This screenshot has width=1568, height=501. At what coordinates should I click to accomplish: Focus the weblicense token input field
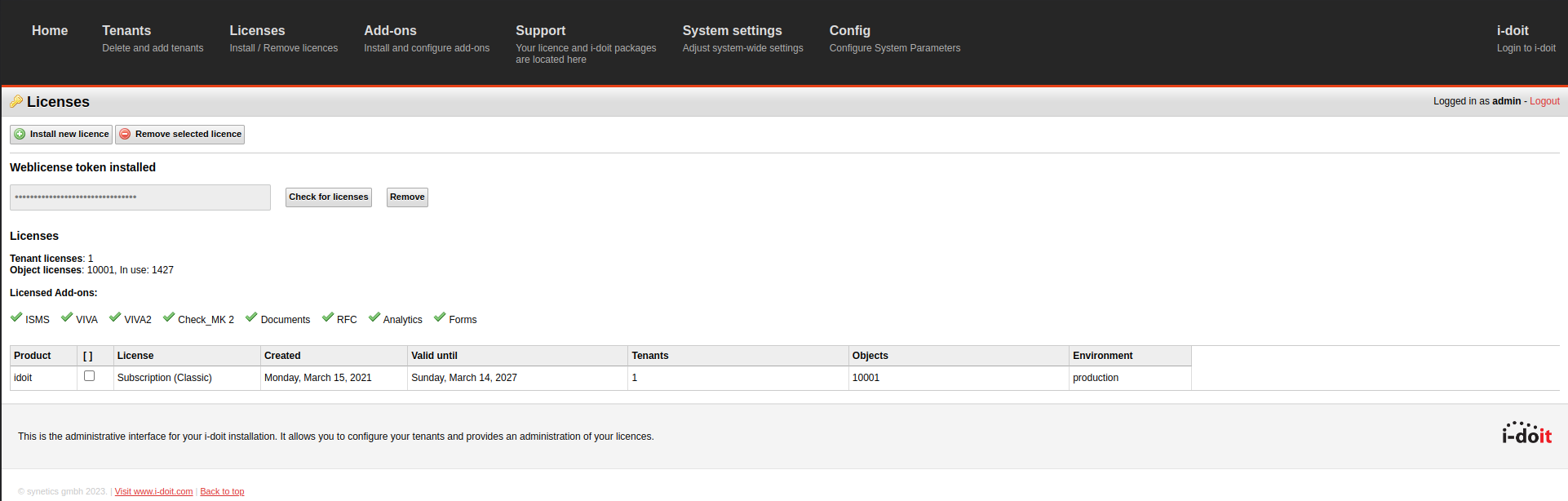140,197
